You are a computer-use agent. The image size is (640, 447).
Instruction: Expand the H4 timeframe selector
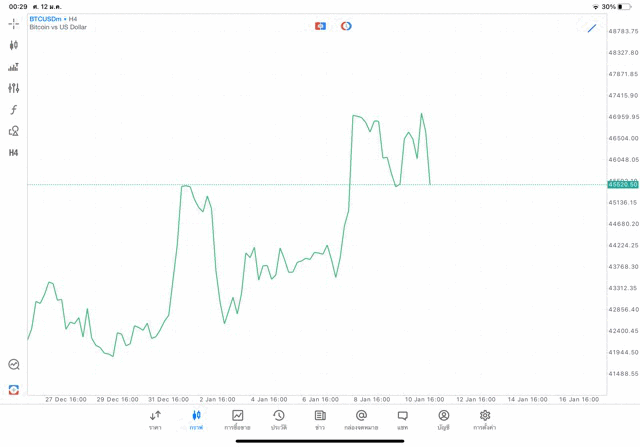pos(14,153)
